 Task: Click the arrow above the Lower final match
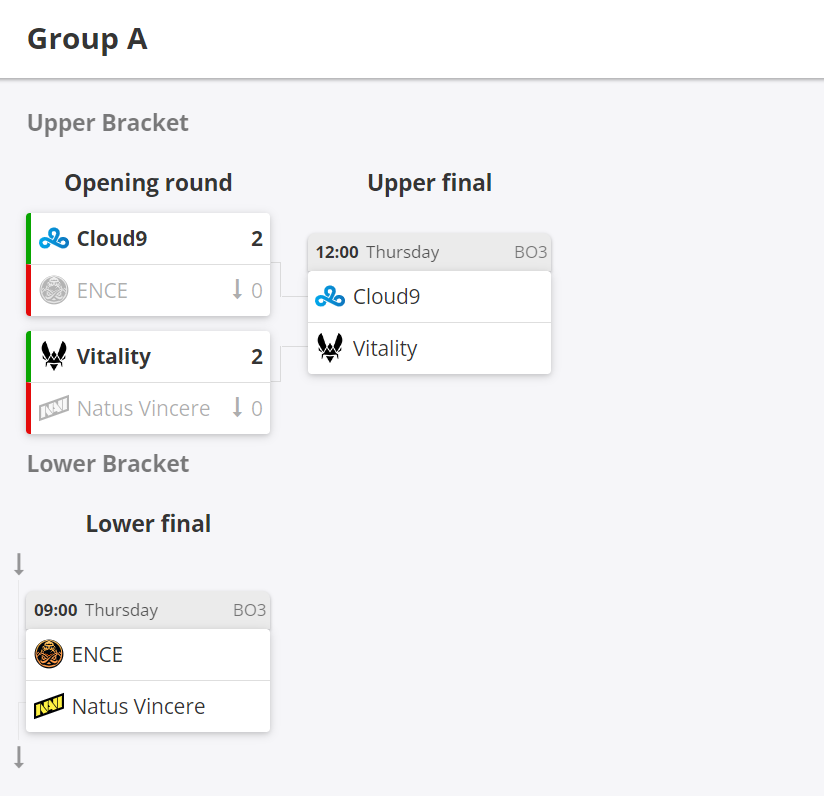(19, 564)
